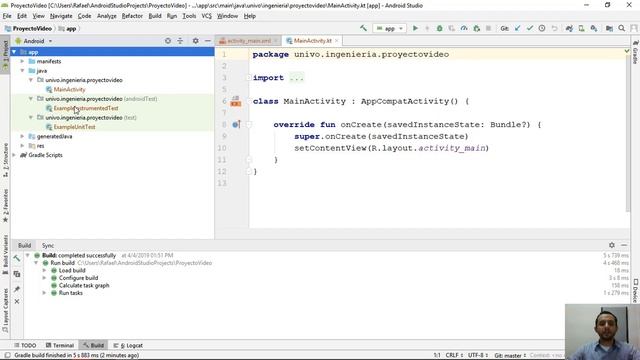Click the Search Everywhere magnifier icon
Screen dimensions: 640x360
[622, 28]
